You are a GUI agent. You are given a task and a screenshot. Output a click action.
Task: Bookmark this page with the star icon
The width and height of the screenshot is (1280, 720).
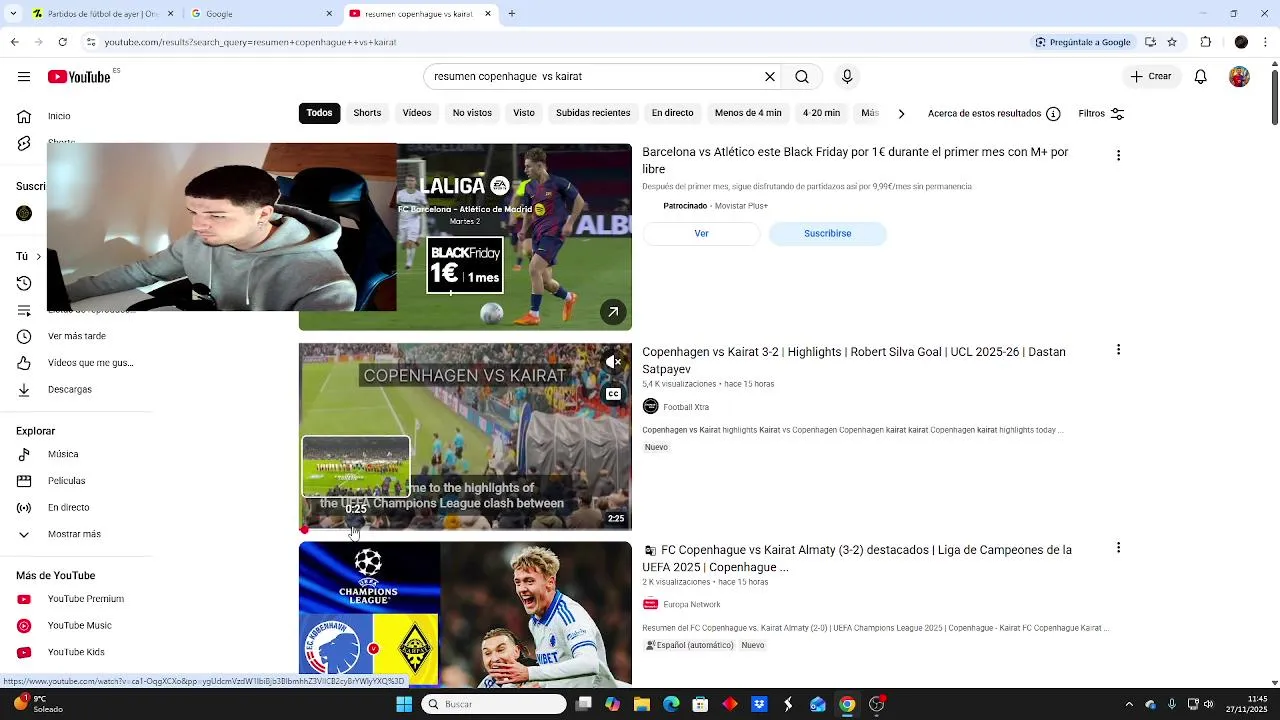1172,42
